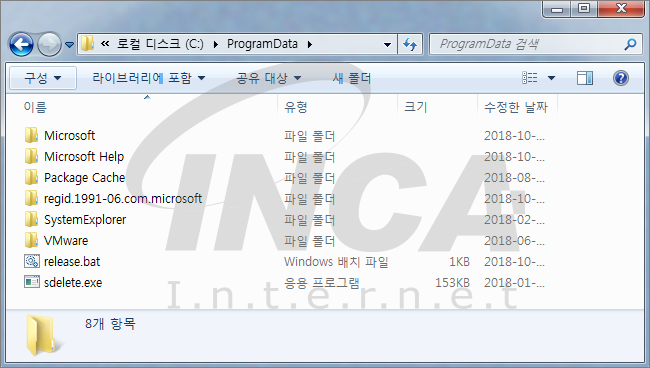Open the 라이브러리에 포함 menu

(x=148, y=78)
